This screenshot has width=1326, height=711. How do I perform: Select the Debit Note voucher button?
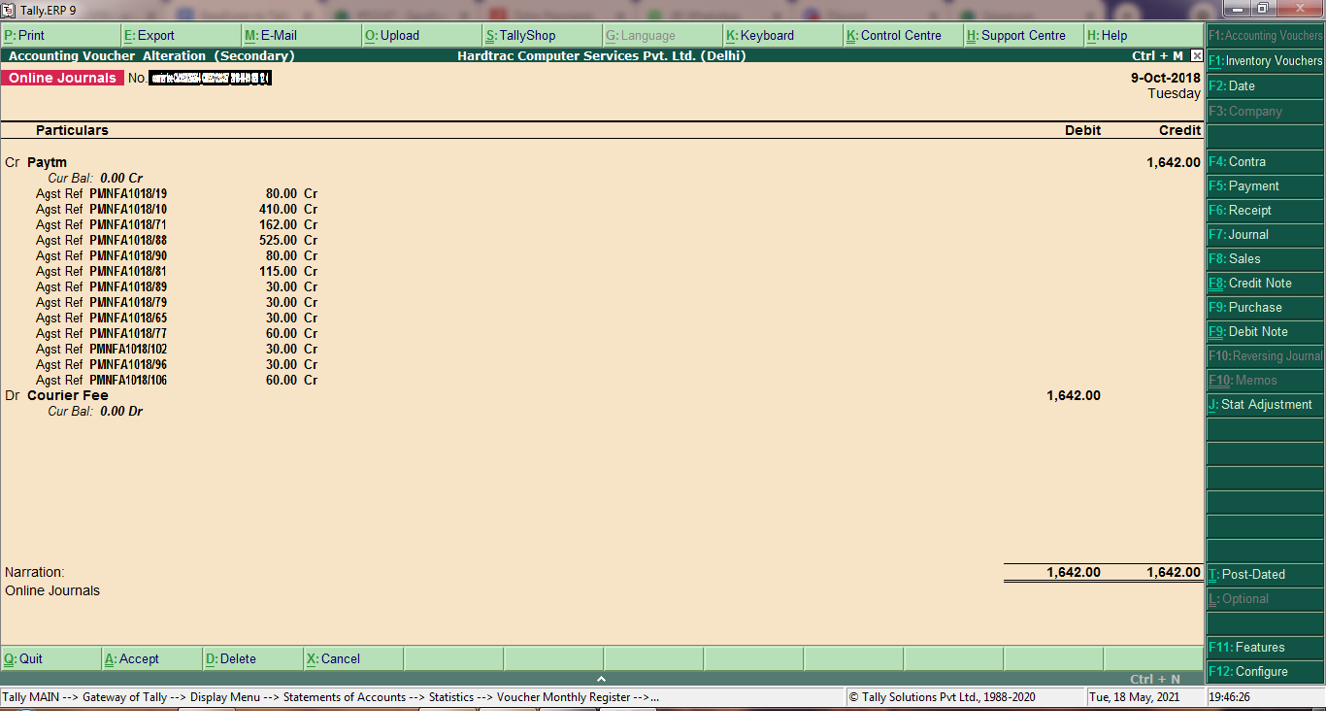click(1265, 331)
